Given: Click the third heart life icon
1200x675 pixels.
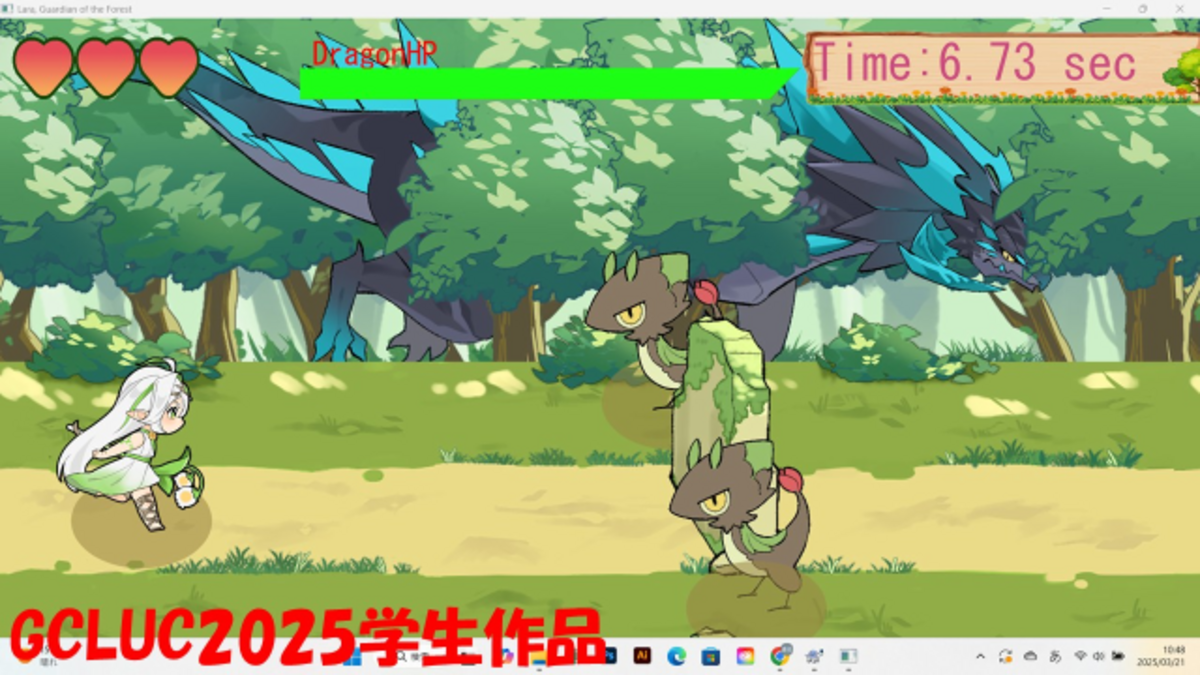Looking at the screenshot, I should point(168,66).
